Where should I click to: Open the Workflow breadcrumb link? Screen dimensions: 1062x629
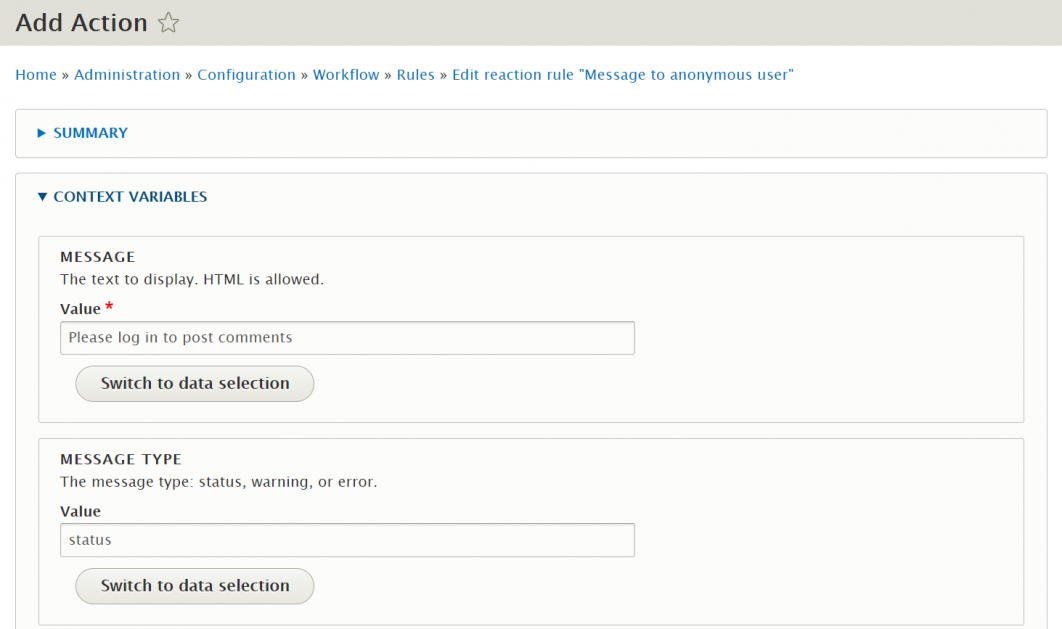point(345,74)
